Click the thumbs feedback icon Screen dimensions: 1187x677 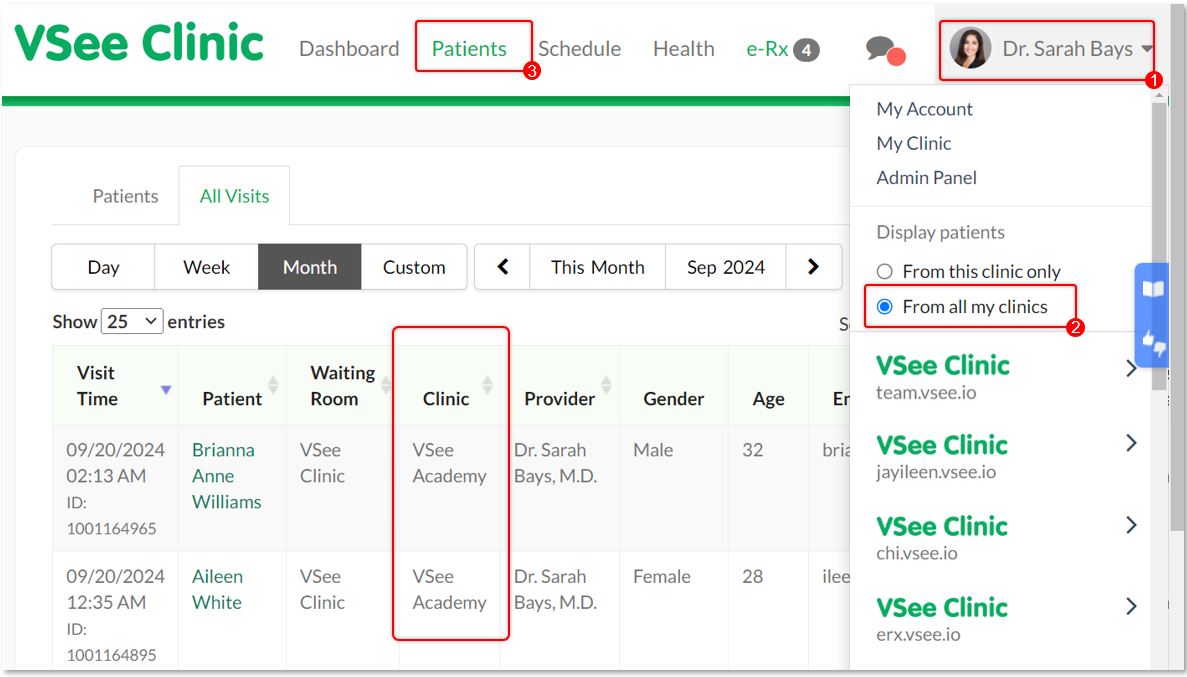[1153, 343]
